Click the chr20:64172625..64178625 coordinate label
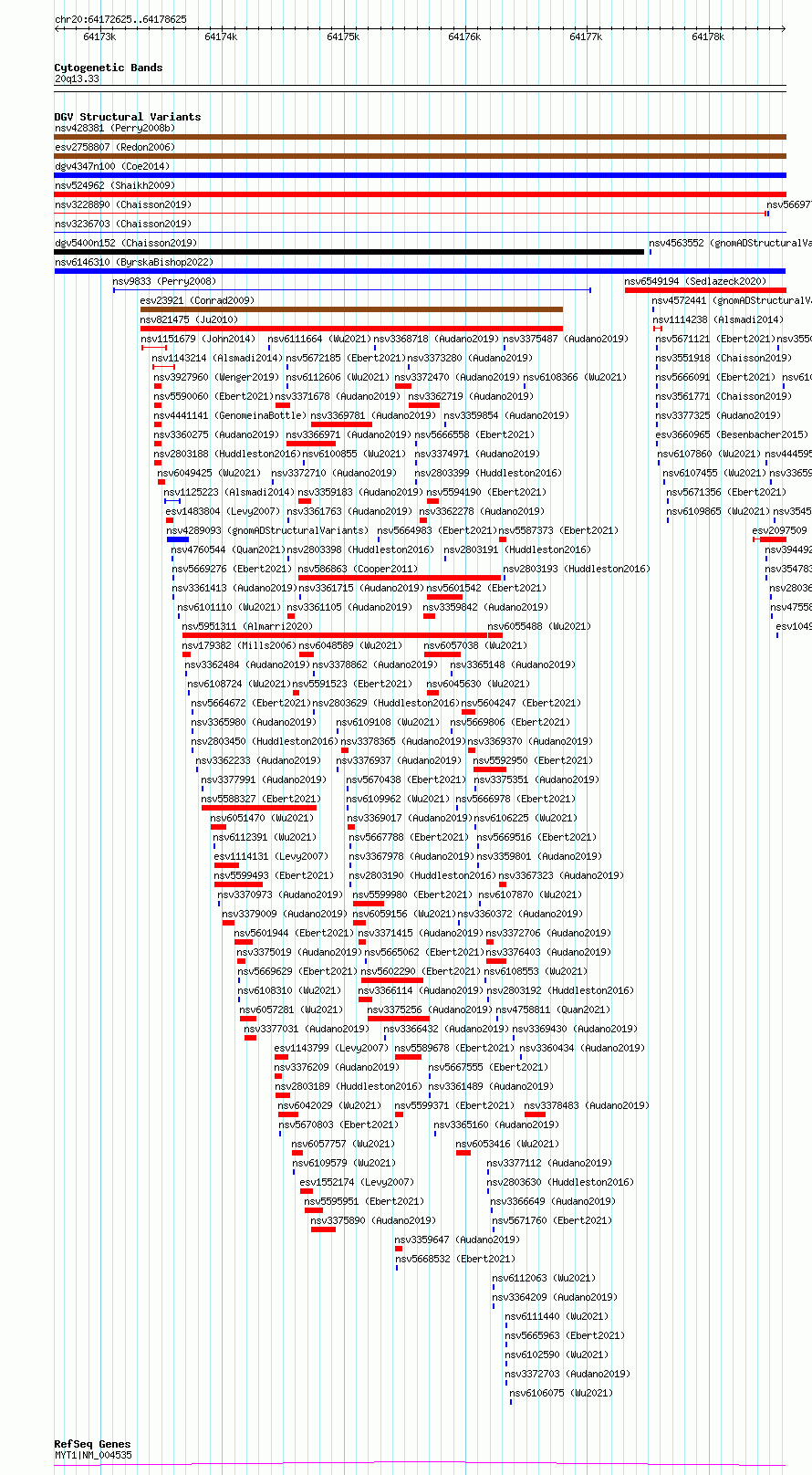The height and width of the screenshot is (1475, 812). [120, 19]
